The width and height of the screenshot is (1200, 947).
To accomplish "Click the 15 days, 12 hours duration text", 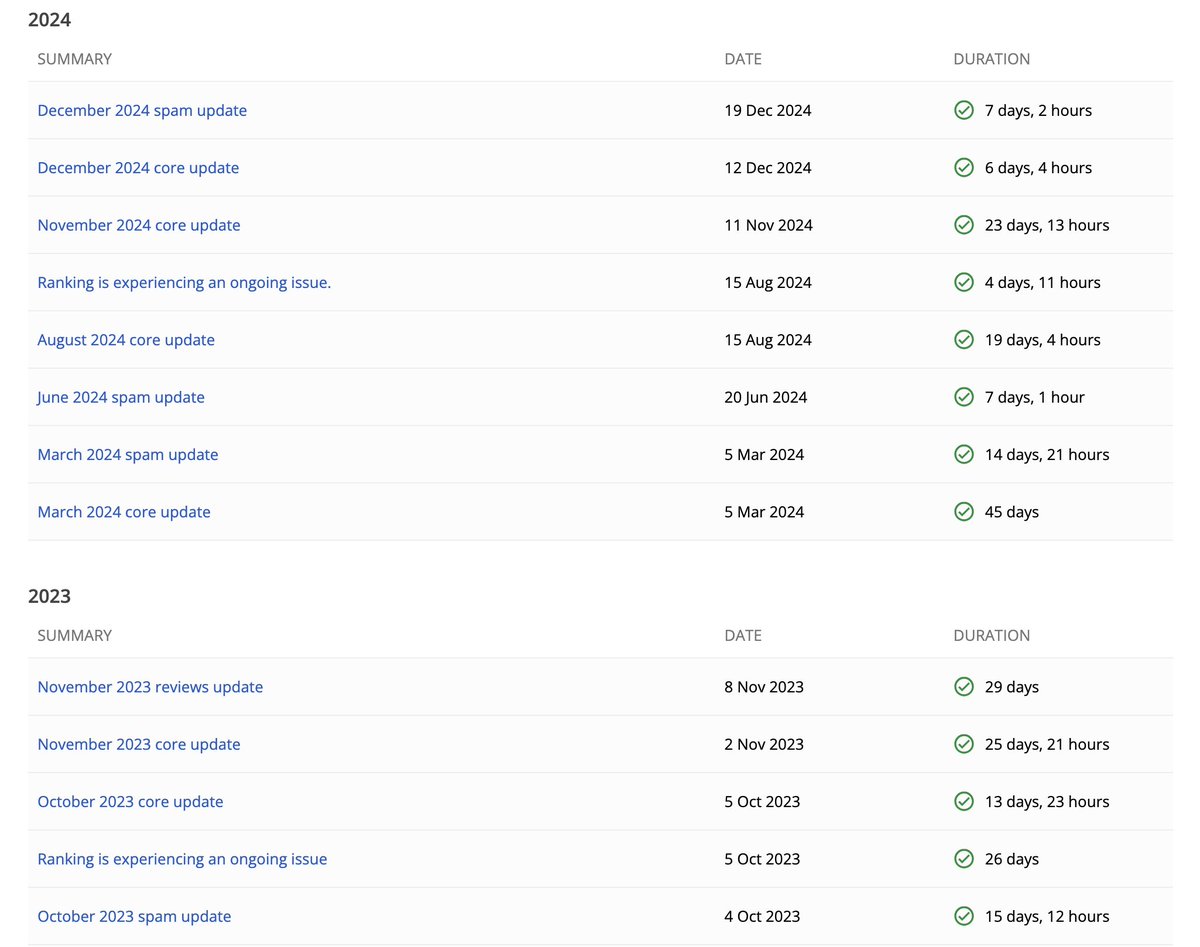I will coord(1047,916).
